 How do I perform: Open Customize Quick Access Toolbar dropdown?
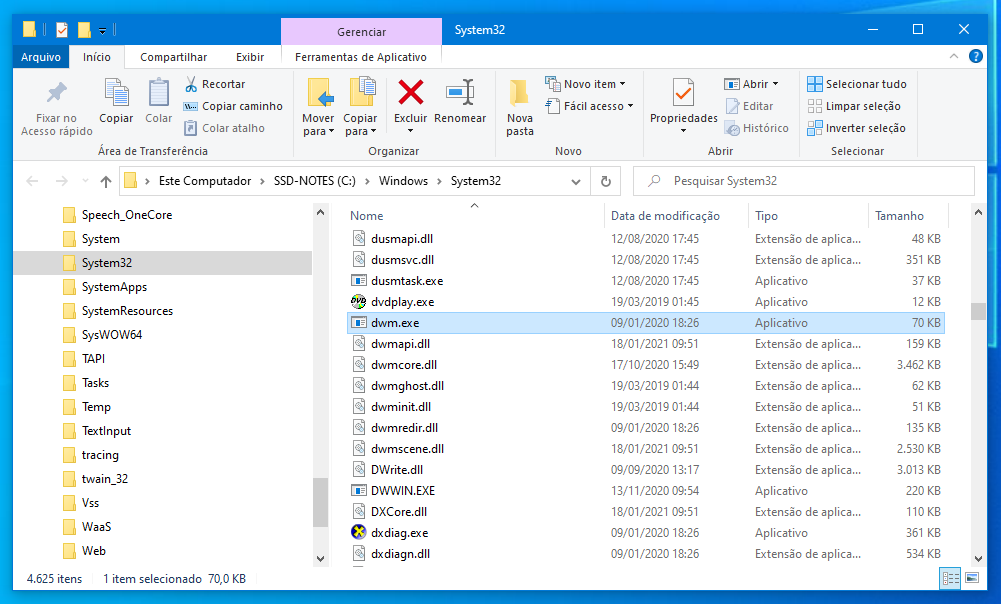coord(102,30)
